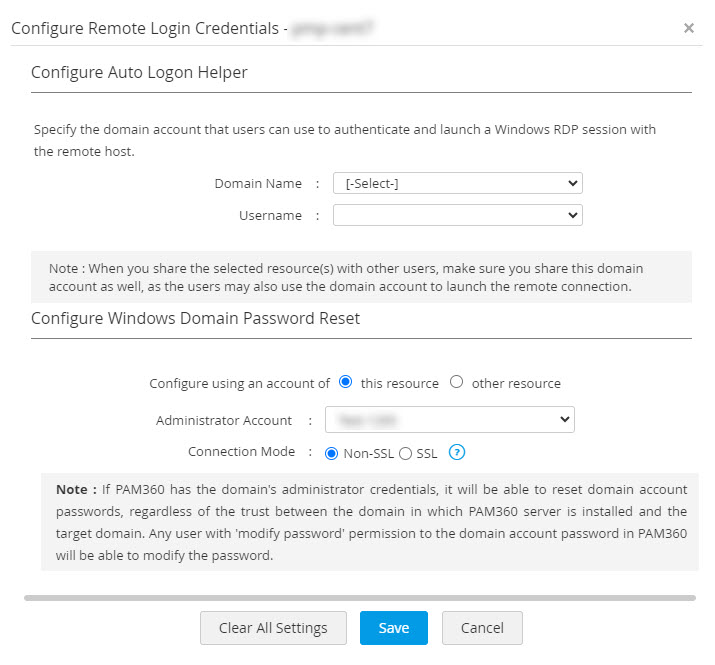This screenshot has height=665, width=715.
Task: Expand the Username dropdown list
Action: point(458,215)
